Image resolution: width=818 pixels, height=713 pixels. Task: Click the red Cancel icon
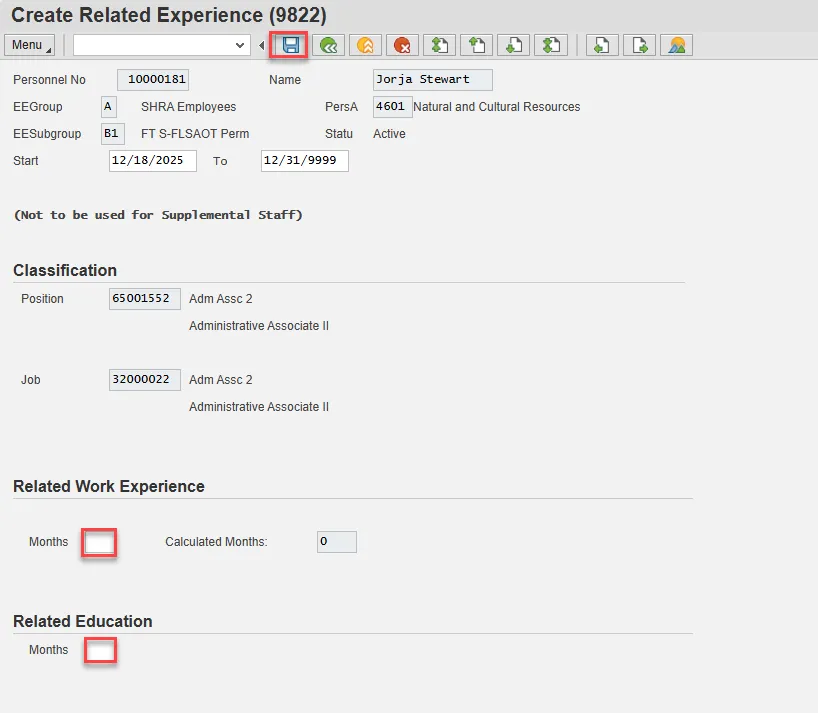tap(402, 45)
